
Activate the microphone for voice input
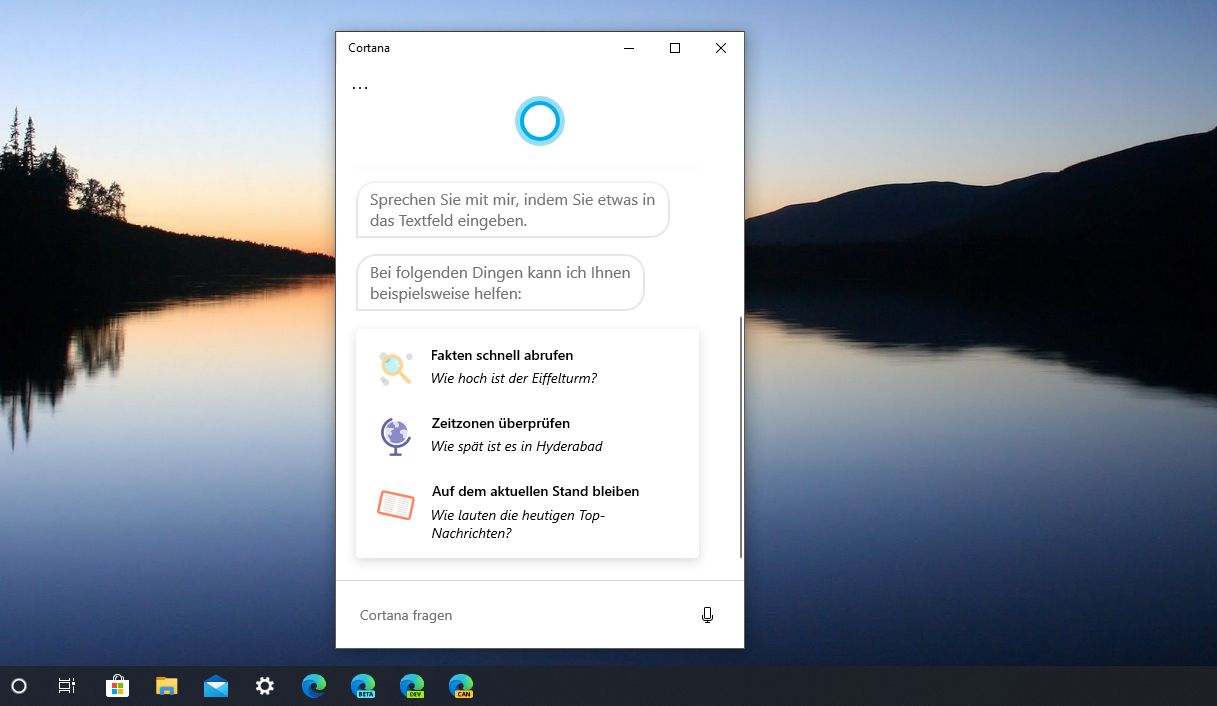tap(708, 615)
